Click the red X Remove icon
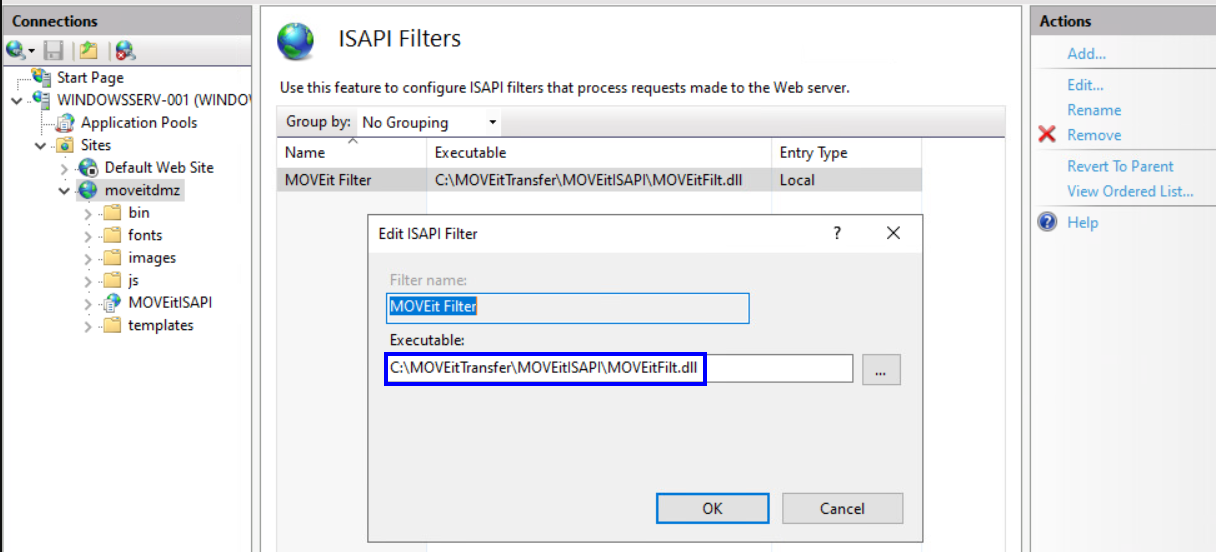This screenshot has width=1216, height=552. click(1047, 134)
